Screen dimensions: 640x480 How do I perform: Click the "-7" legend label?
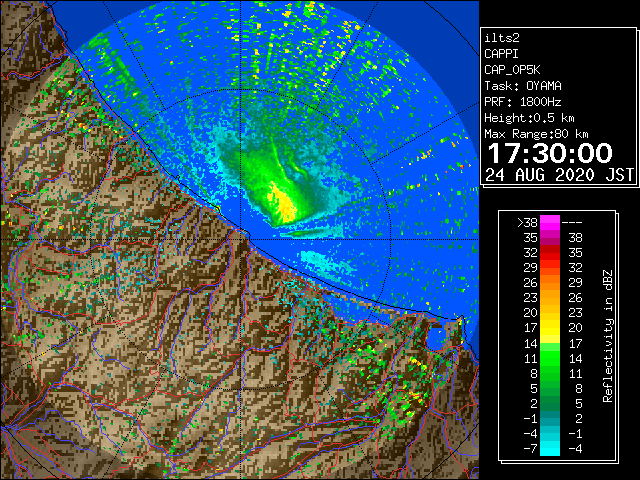[x=530, y=449]
